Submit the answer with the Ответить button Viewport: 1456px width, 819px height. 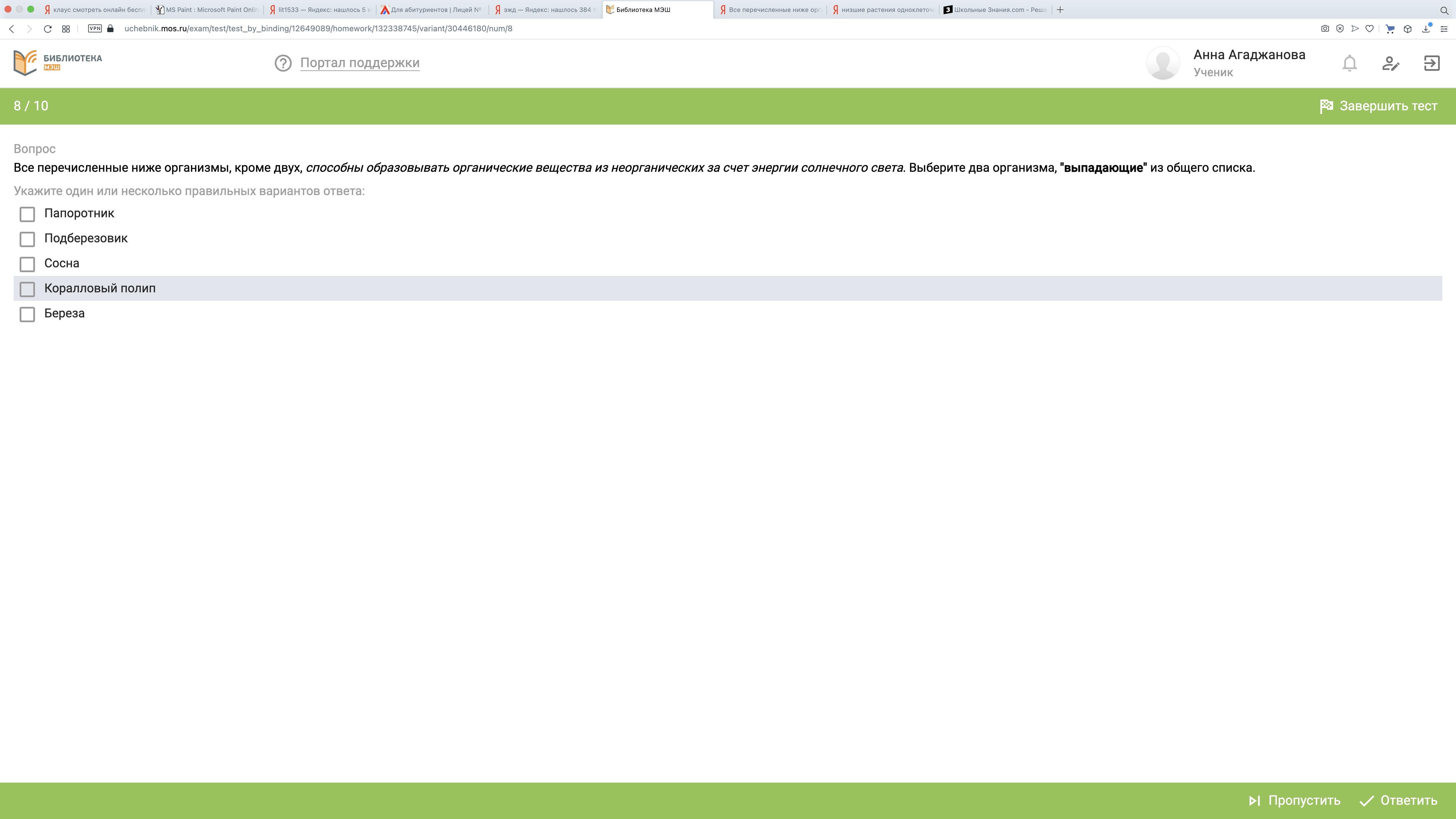(1398, 800)
